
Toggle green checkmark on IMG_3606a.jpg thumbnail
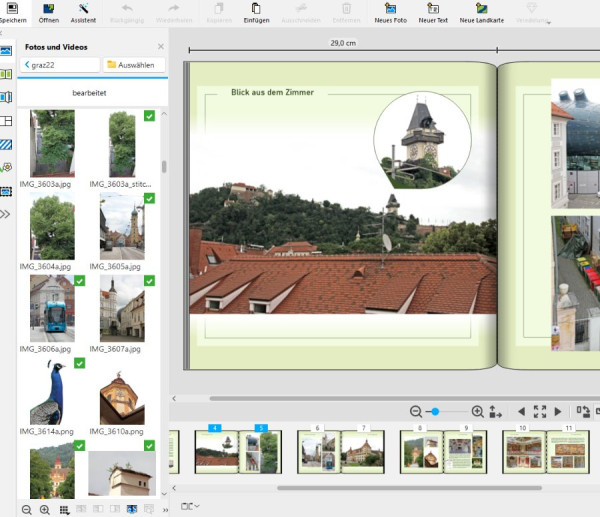pos(79,282)
